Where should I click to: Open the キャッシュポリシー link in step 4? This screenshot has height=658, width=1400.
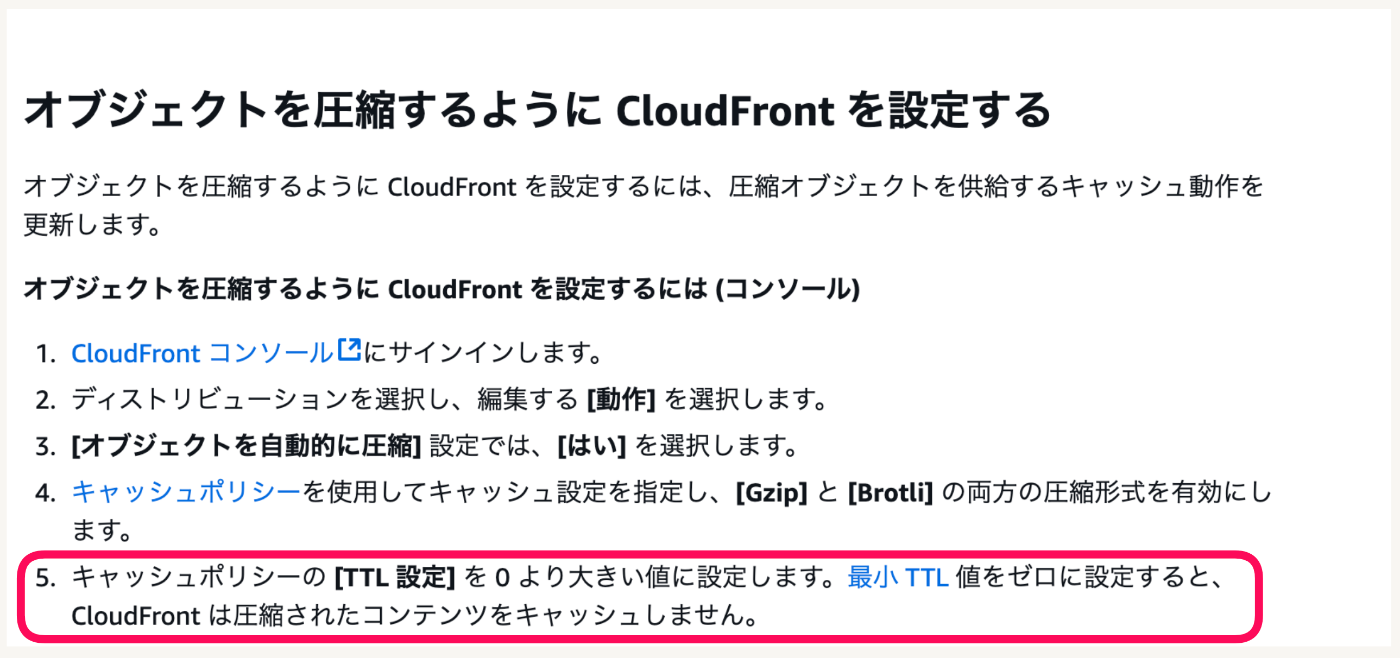coord(186,491)
